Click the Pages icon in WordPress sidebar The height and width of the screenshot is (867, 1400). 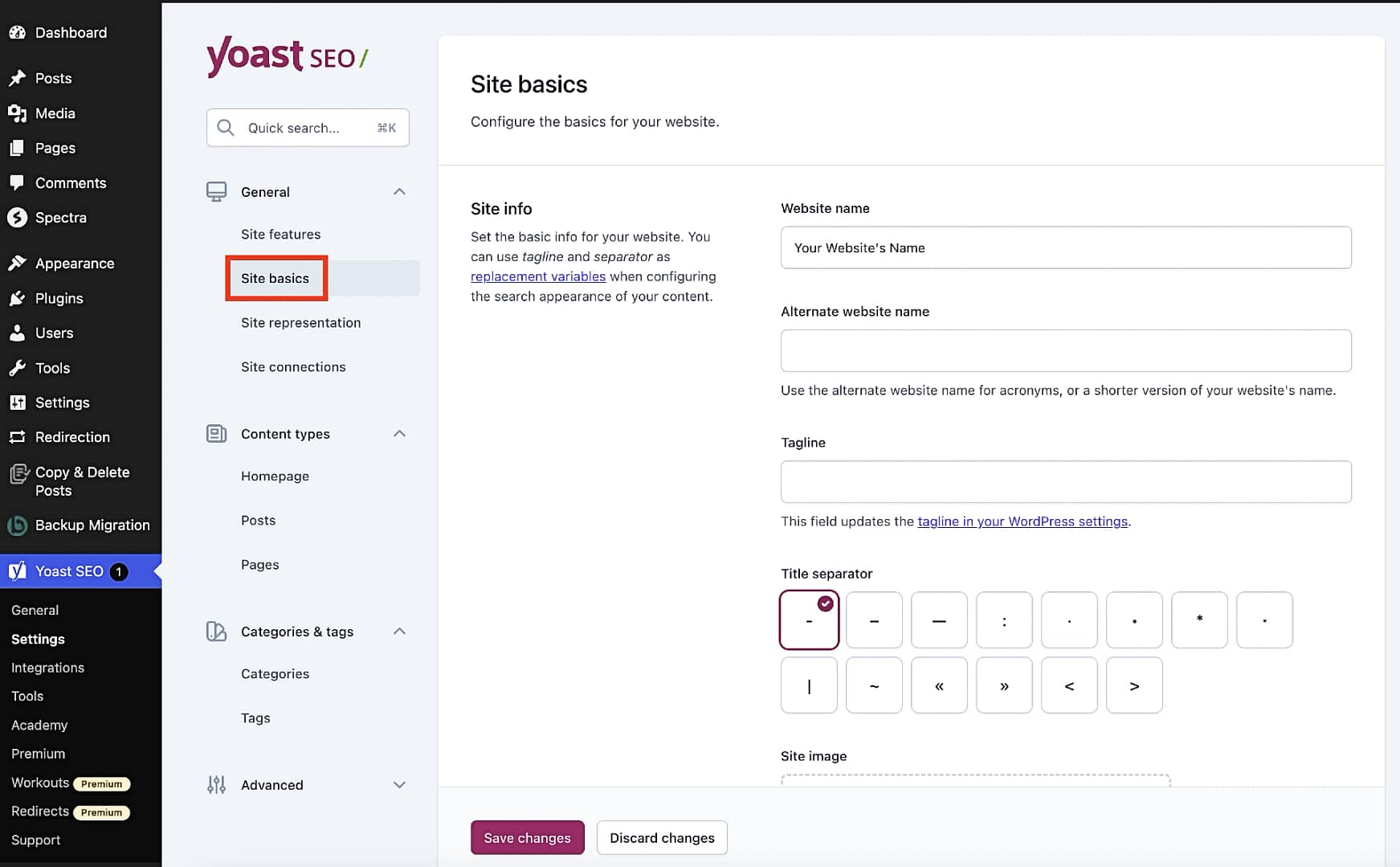(x=17, y=148)
